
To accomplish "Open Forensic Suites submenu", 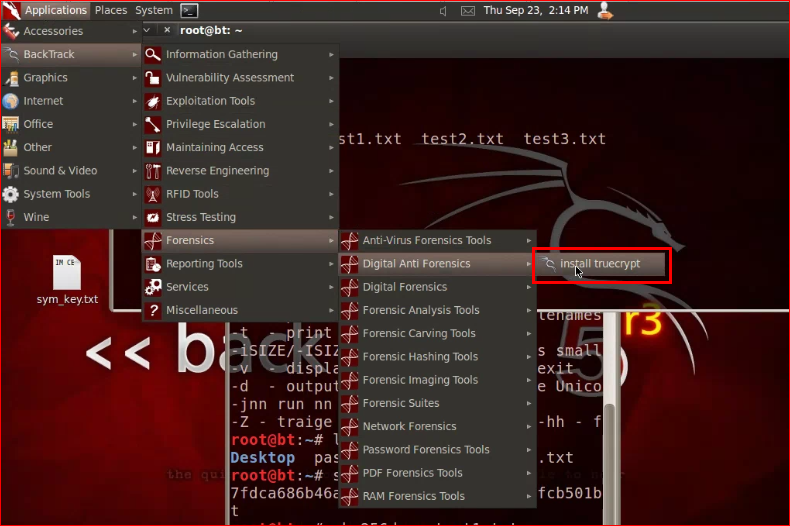I will 437,403.
